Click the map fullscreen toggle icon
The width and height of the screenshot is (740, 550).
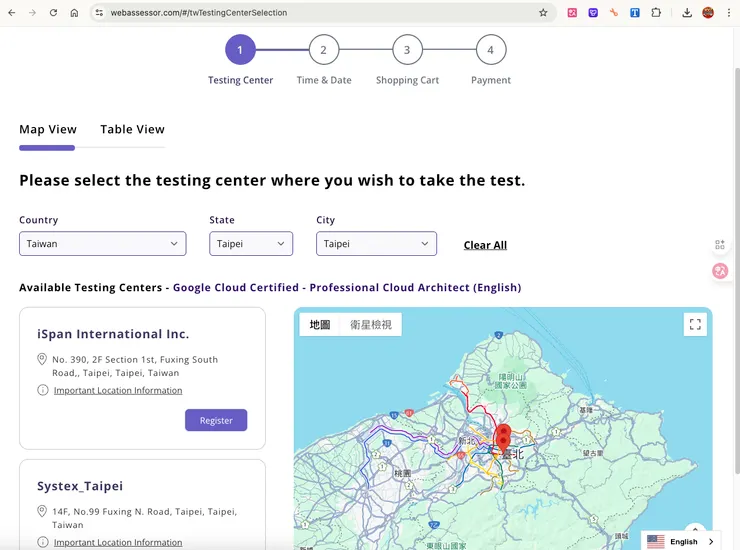pos(695,324)
